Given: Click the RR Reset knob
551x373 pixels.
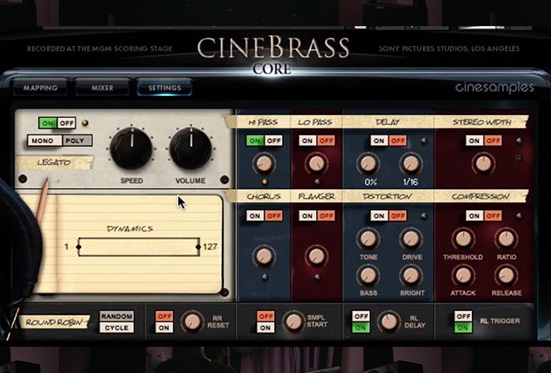Looking at the screenshot, I should 192,322.
